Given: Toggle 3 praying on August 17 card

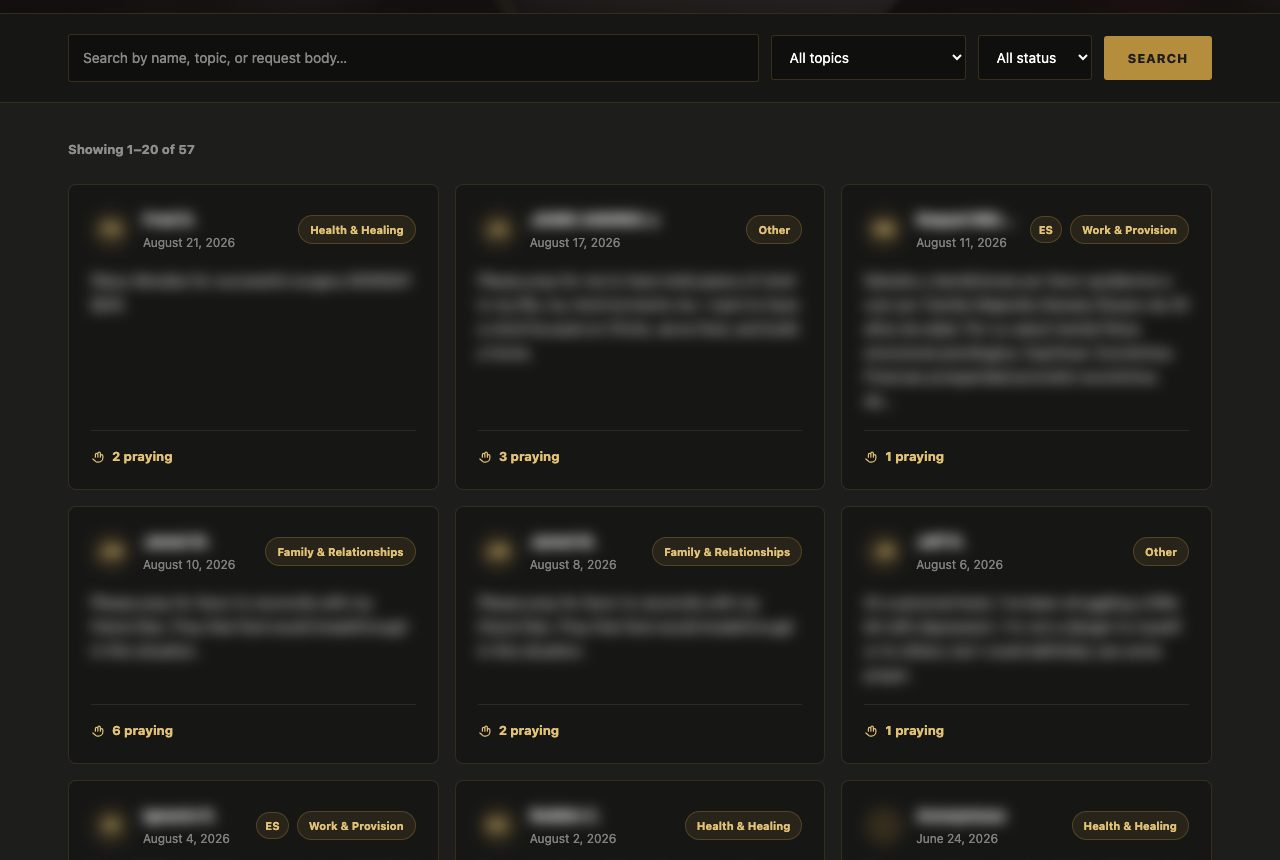Looking at the screenshot, I should [519, 457].
